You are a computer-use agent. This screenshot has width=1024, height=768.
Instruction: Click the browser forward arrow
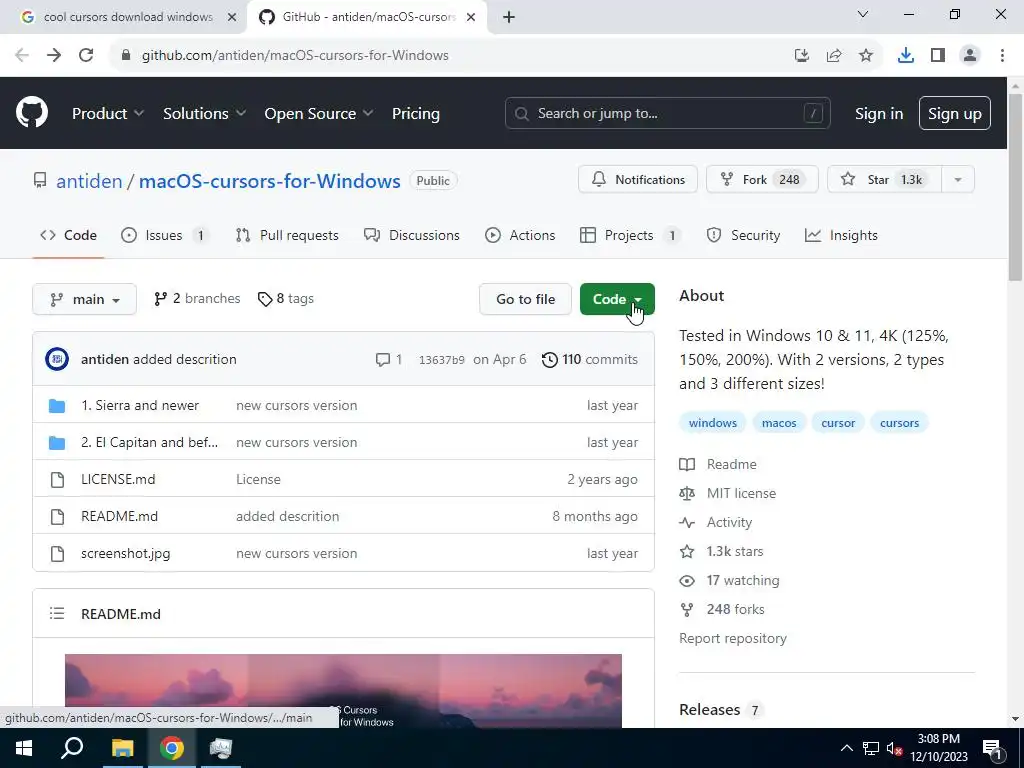(x=54, y=56)
